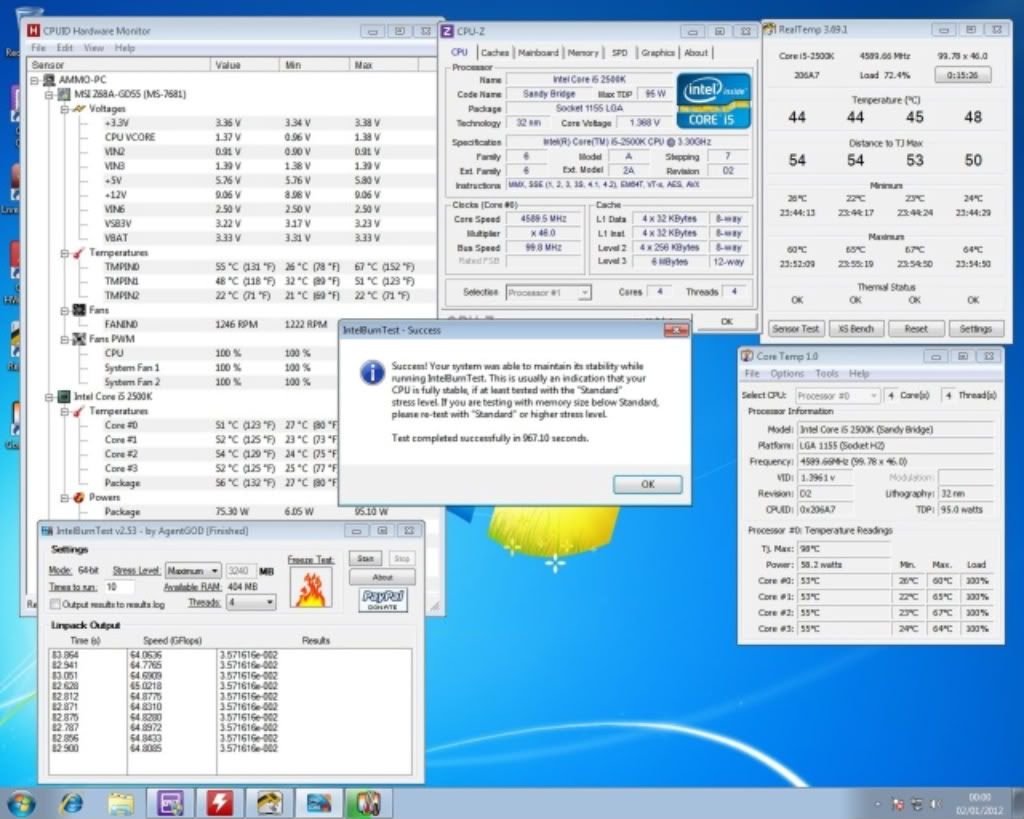Launch Internet Explorer from the taskbar
The image size is (1024, 819).
click(72, 802)
